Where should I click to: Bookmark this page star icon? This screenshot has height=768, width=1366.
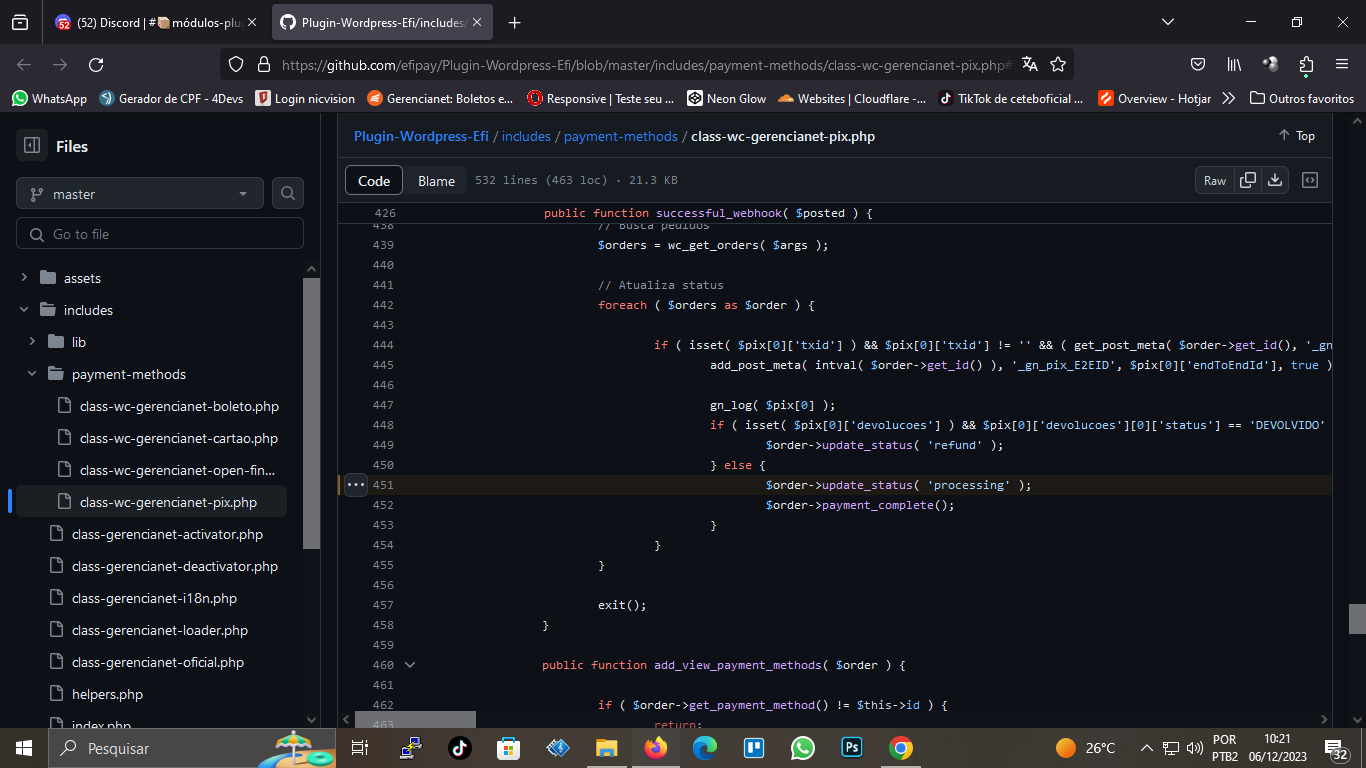pyautogui.click(x=1058, y=64)
